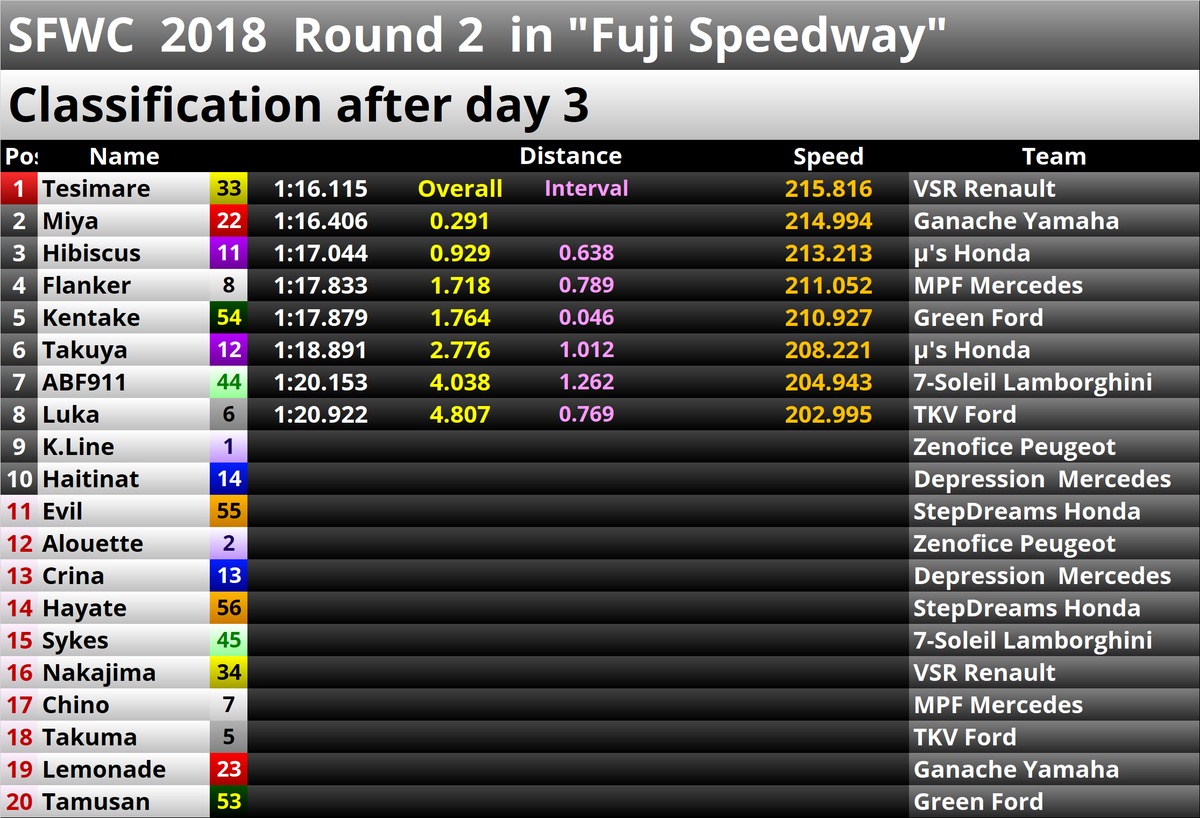
Task: Click lap time 1:17.833
Action: [321, 285]
